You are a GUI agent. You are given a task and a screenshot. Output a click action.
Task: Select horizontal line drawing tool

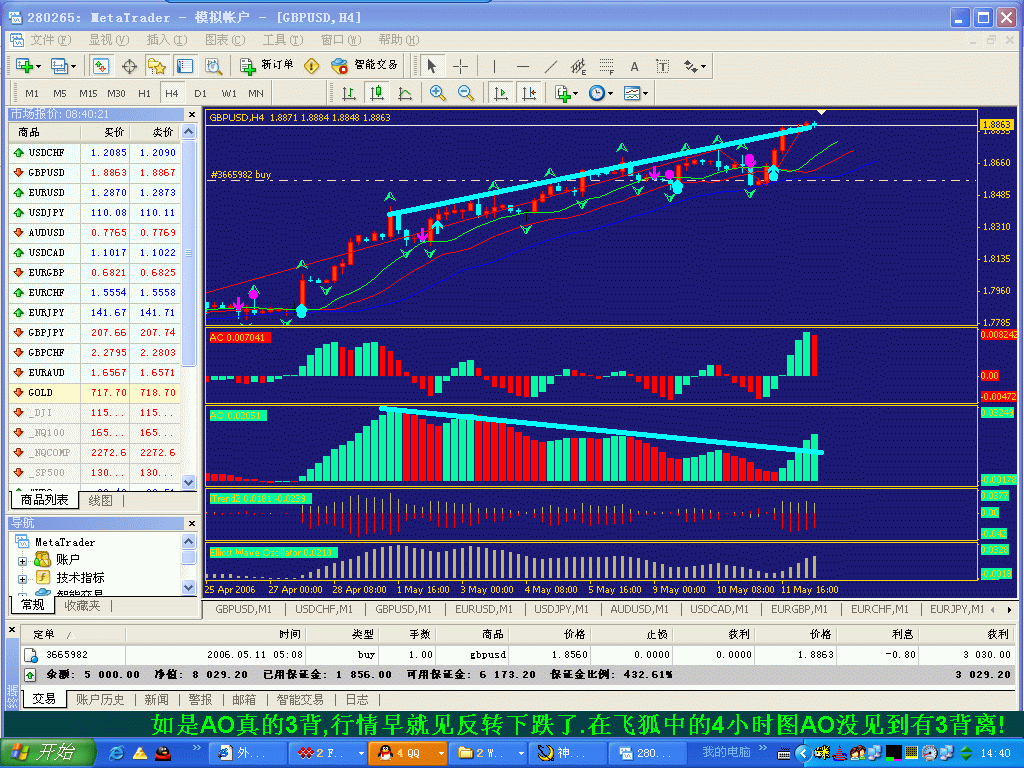(522, 66)
